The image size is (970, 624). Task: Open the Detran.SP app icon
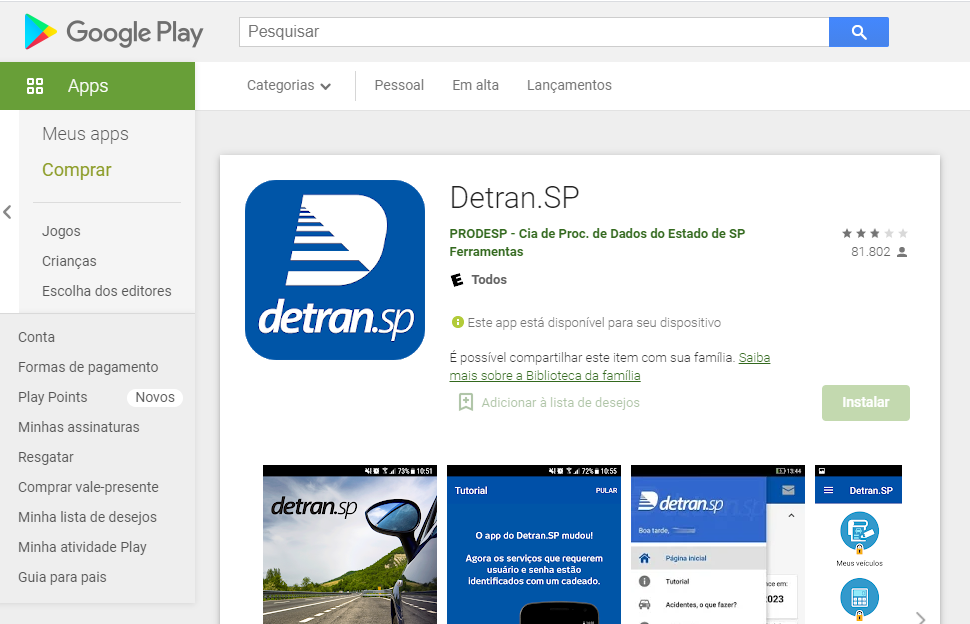[x=335, y=270]
